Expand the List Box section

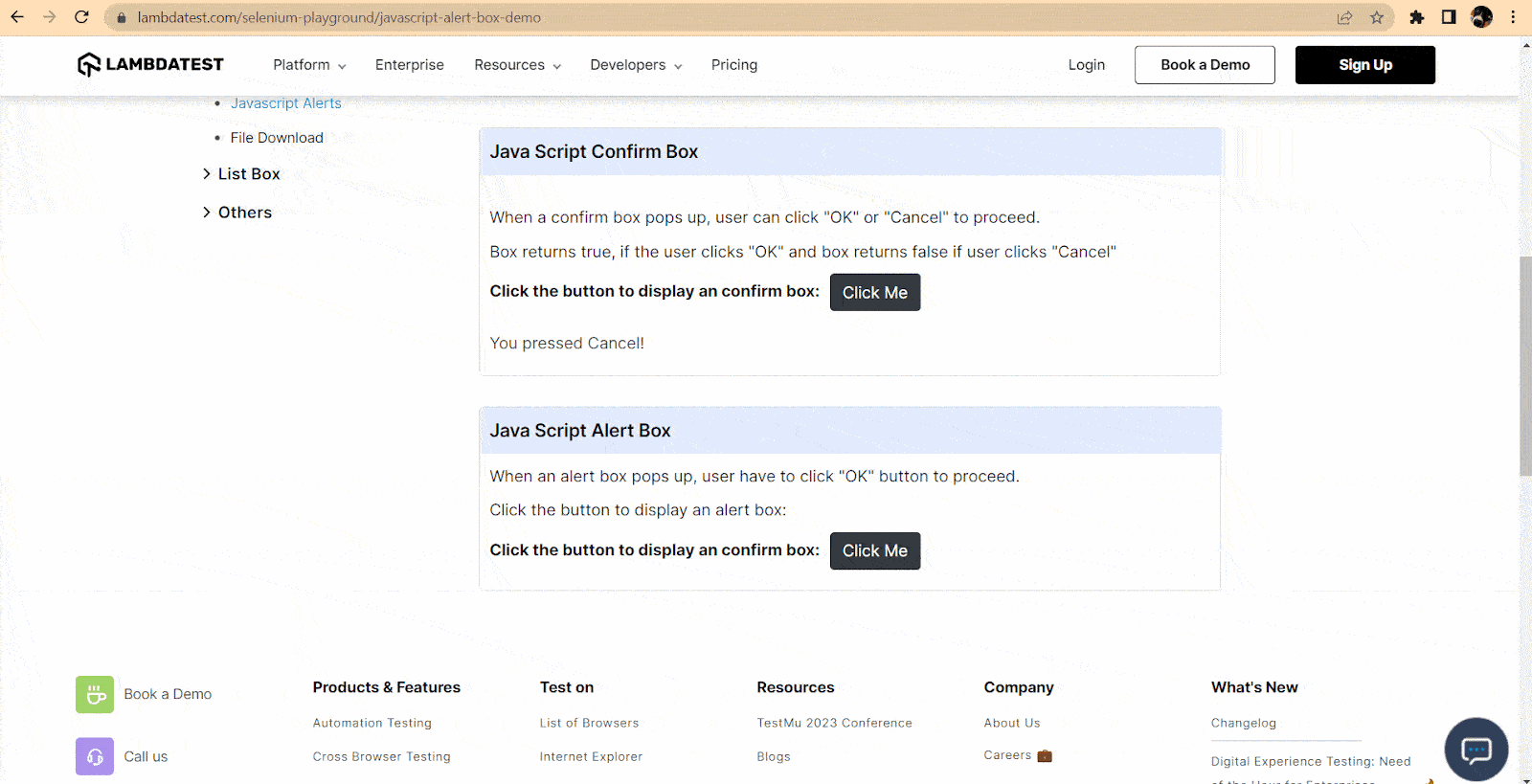point(241,174)
